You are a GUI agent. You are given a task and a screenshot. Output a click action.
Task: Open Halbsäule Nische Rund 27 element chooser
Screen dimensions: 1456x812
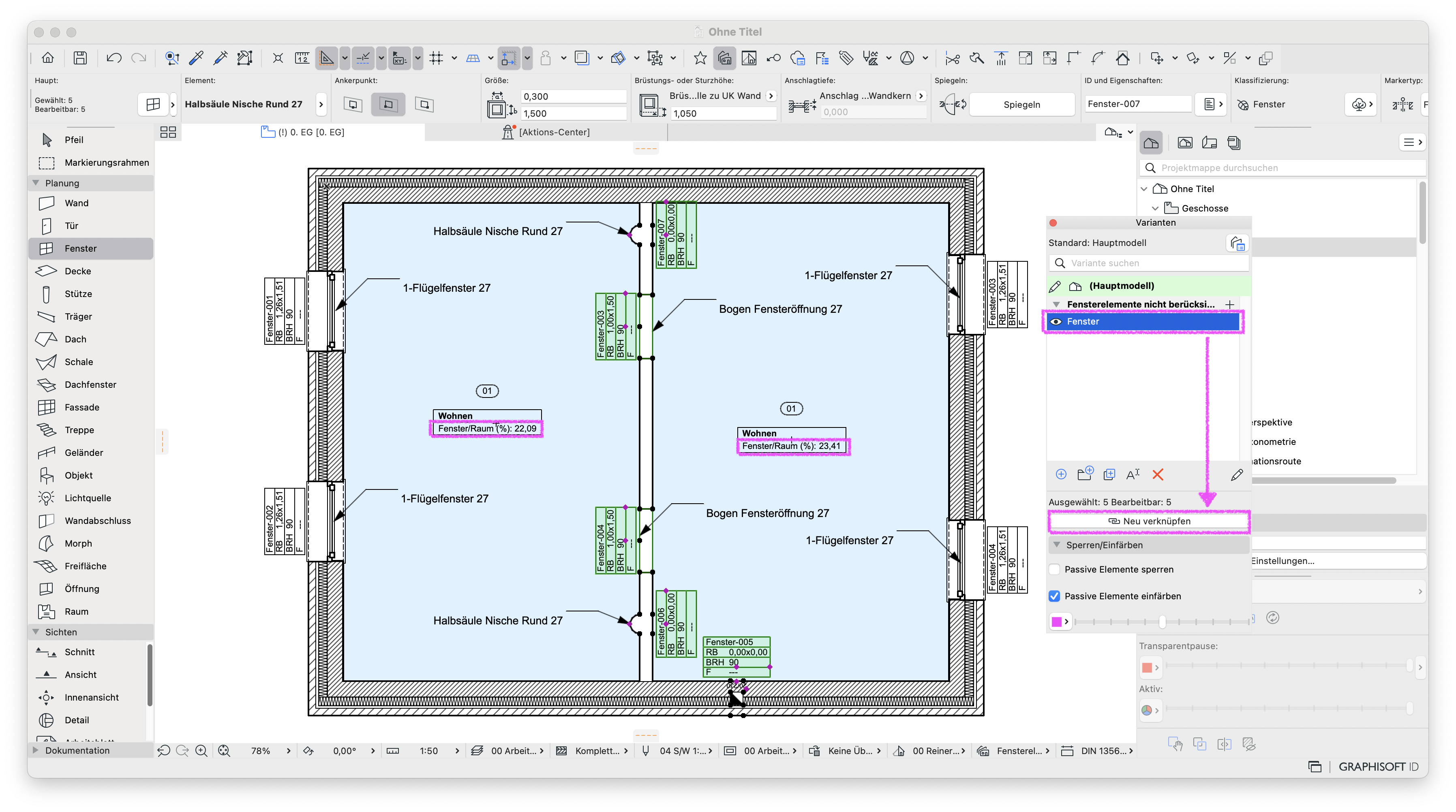coord(321,104)
